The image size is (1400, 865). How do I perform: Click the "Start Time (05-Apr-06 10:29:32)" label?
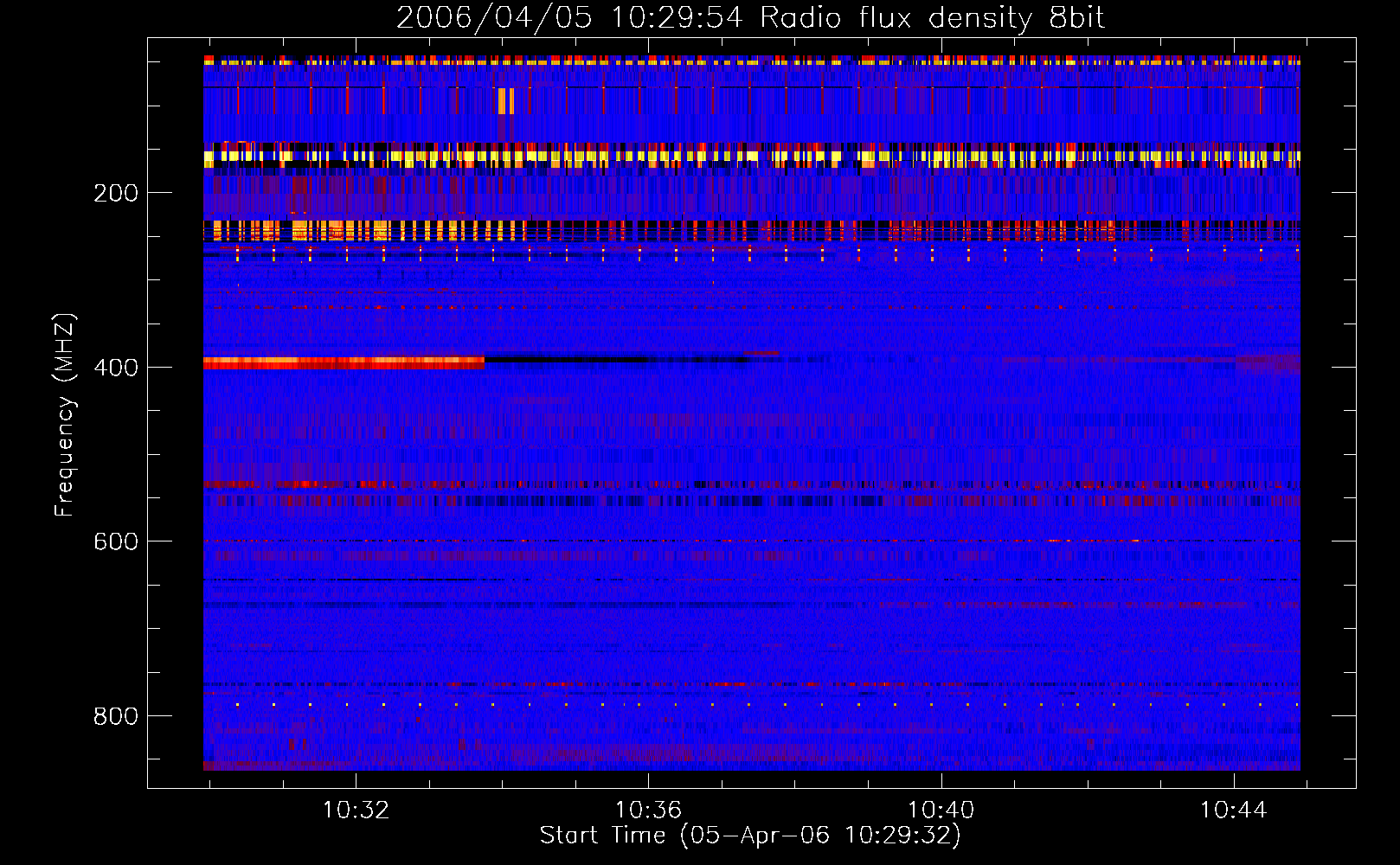click(x=750, y=836)
